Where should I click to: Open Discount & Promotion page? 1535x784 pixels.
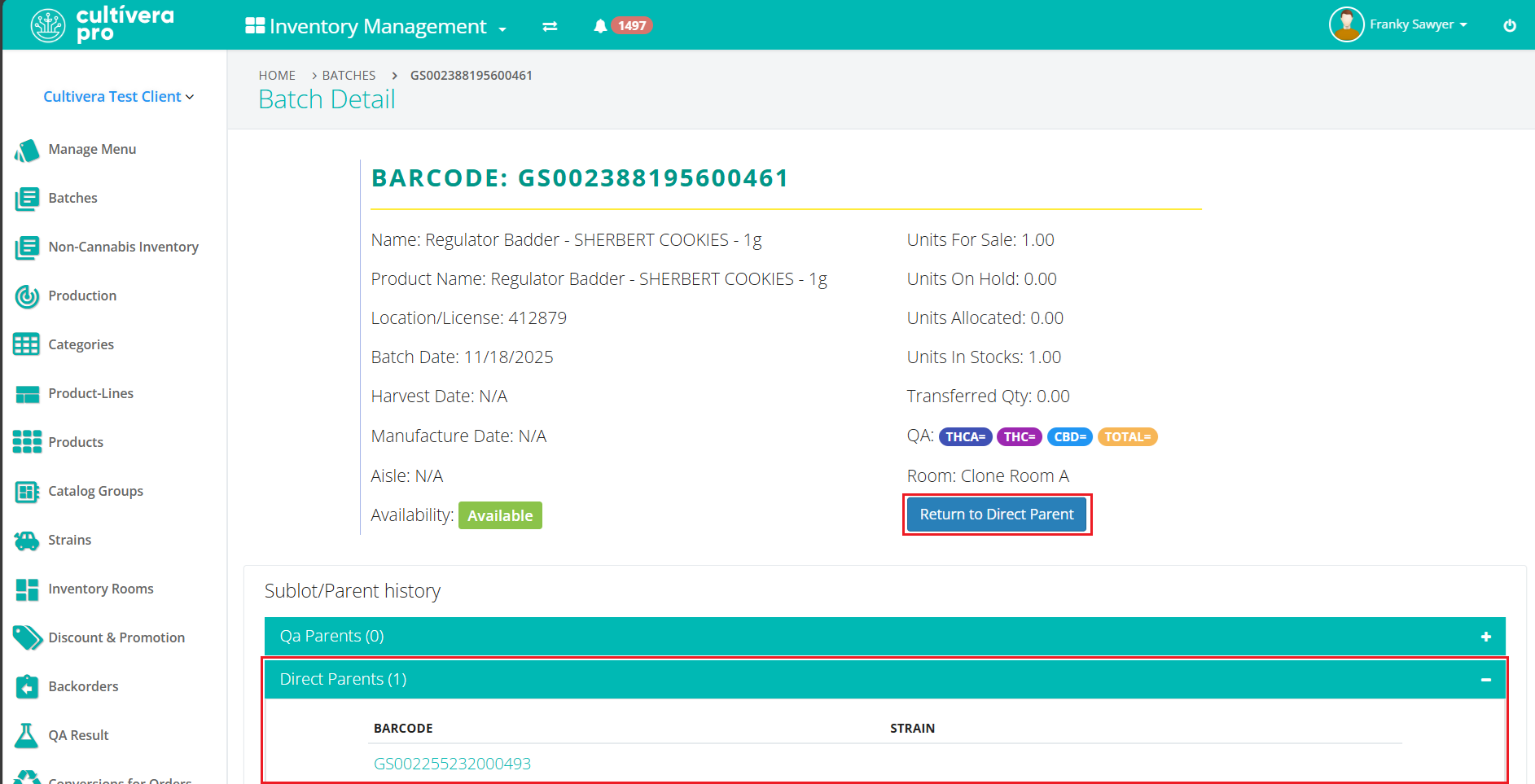coord(116,638)
